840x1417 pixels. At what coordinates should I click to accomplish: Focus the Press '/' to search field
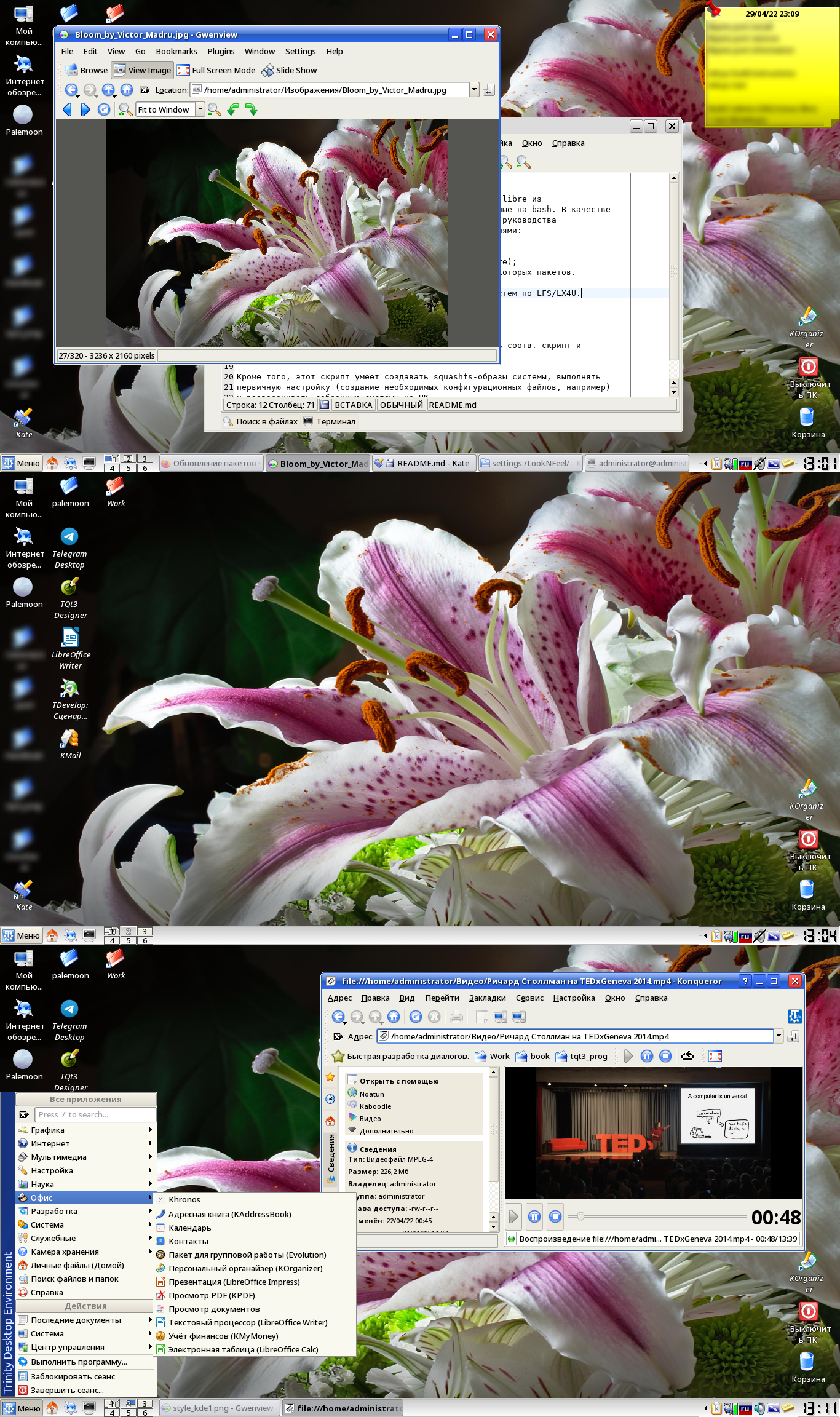[96, 1114]
